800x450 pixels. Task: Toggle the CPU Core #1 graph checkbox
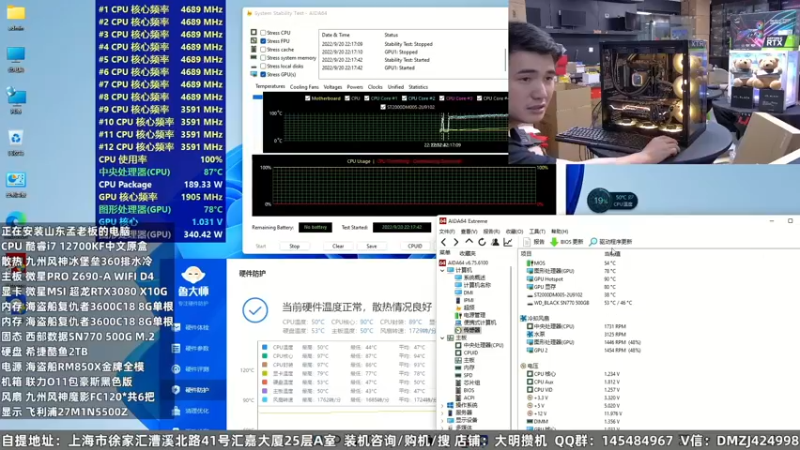click(x=367, y=98)
